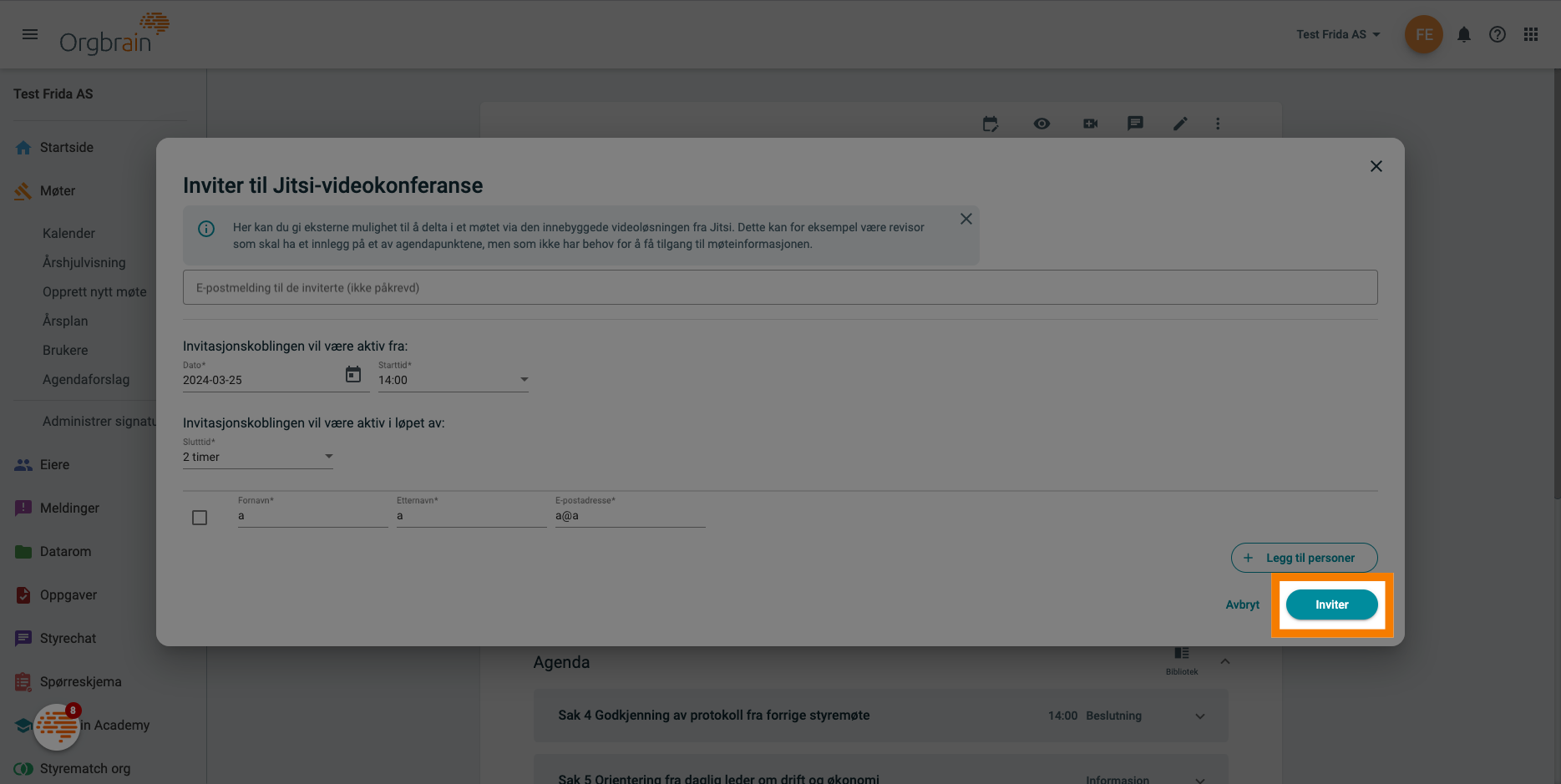
Task: Click the Etternavn input field
Action: coord(472,516)
